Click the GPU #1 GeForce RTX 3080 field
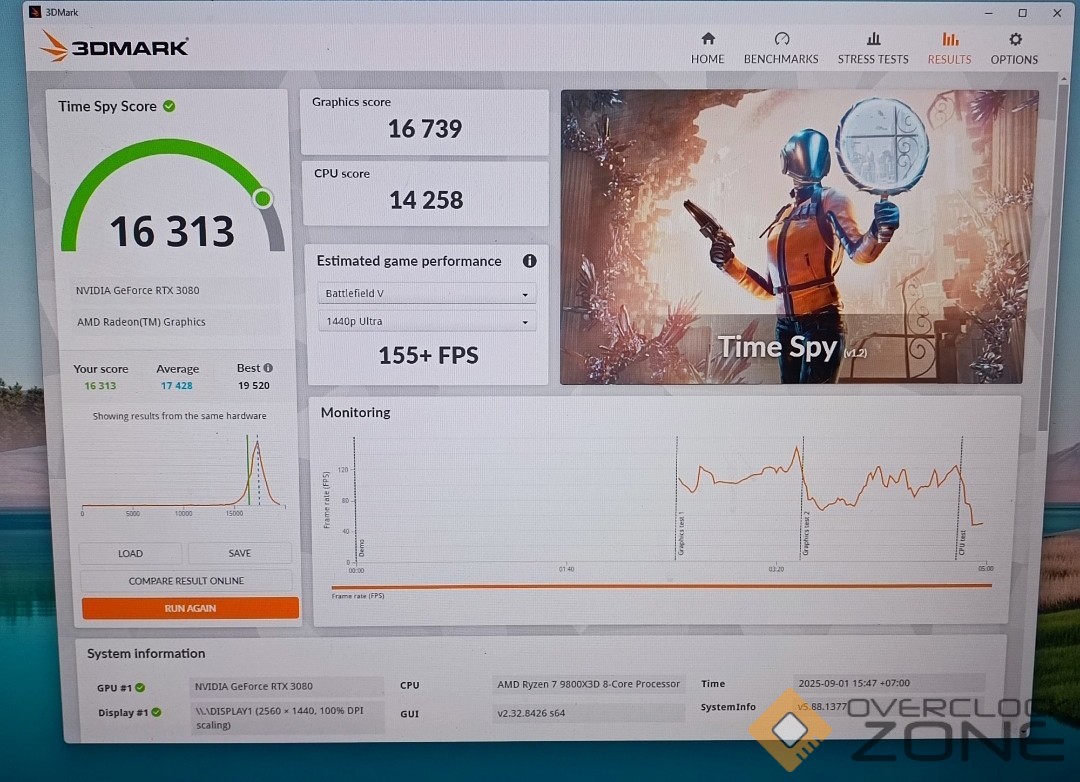 coord(286,686)
